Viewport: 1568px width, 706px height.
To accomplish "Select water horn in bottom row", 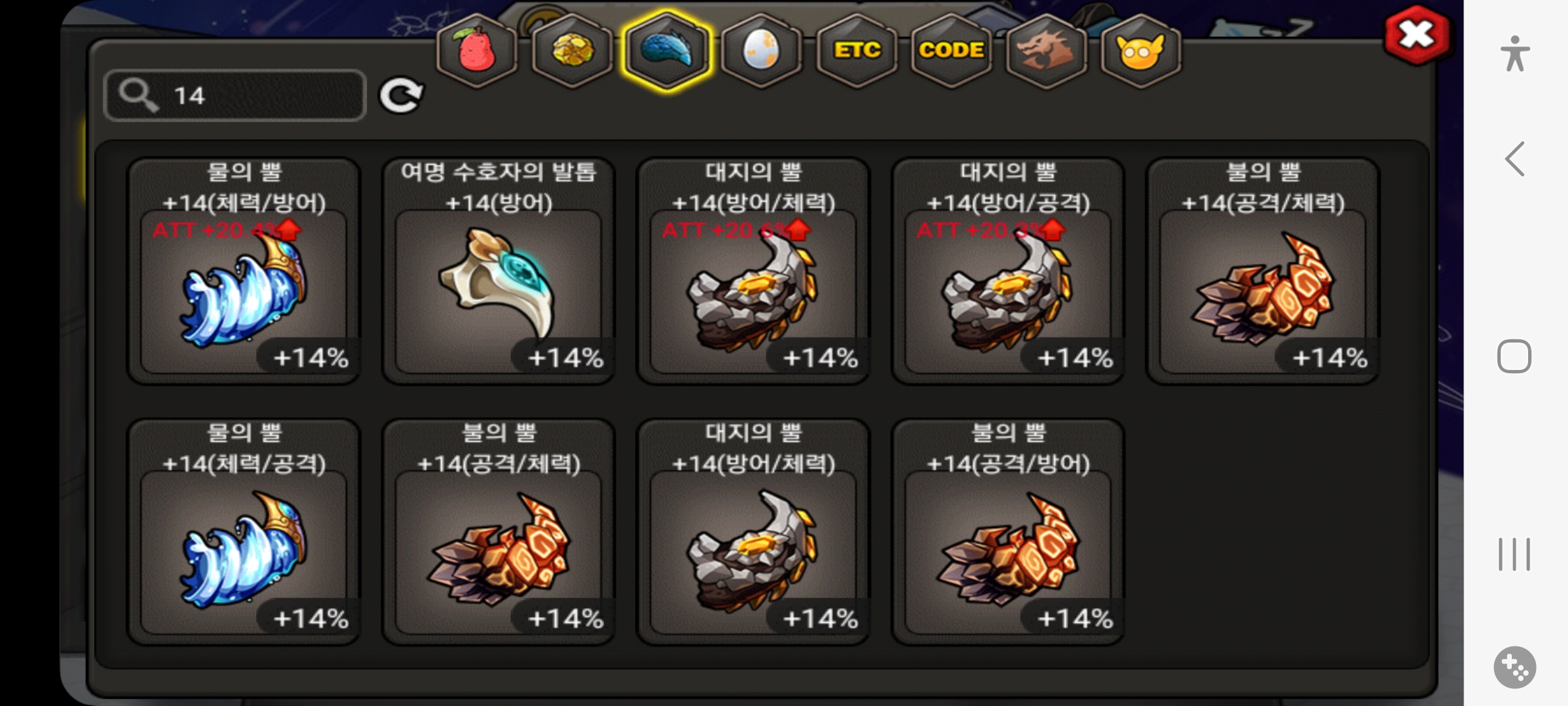I will tap(244, 532).
